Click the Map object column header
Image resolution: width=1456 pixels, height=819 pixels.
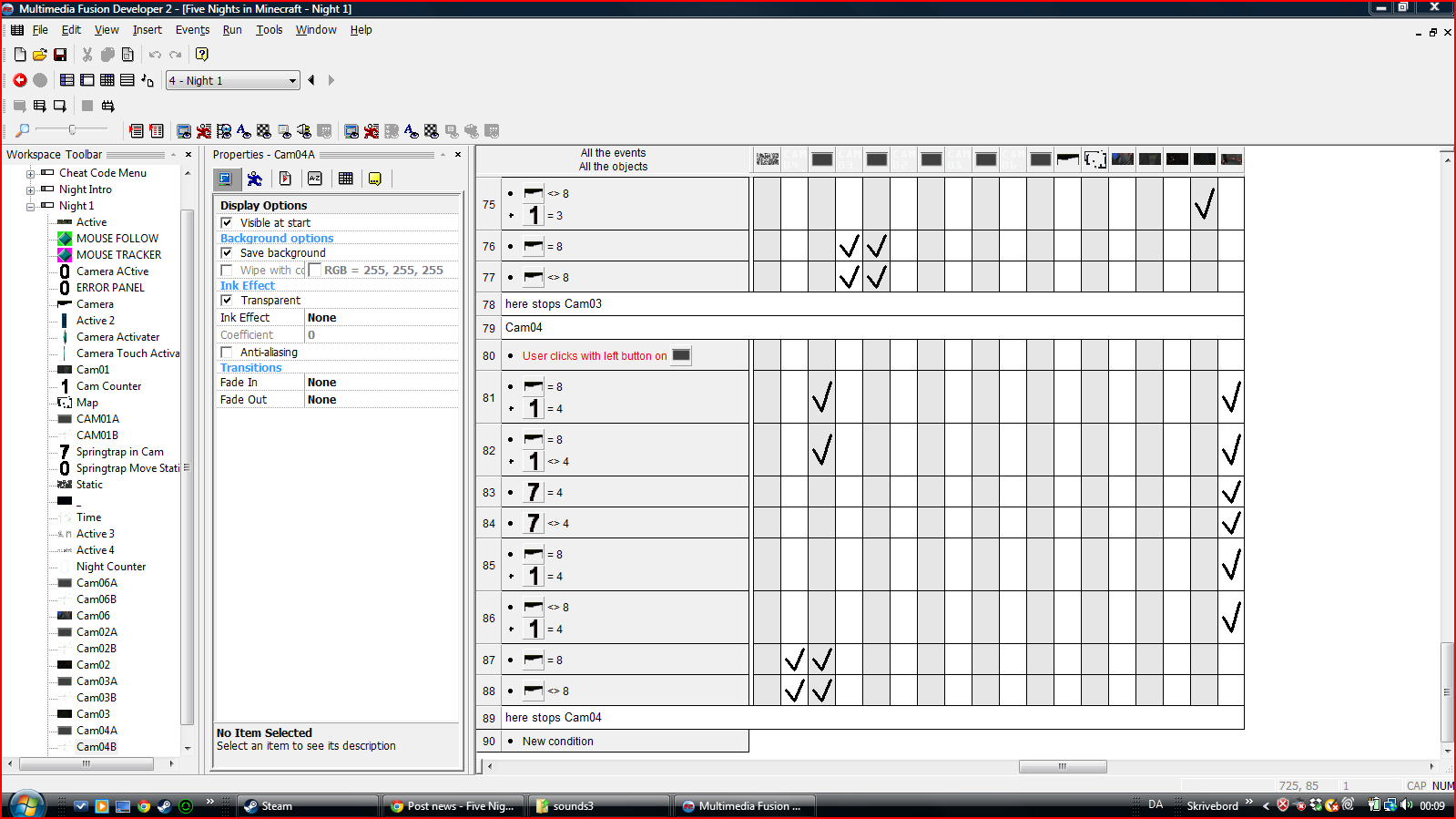coord(1095,159)
